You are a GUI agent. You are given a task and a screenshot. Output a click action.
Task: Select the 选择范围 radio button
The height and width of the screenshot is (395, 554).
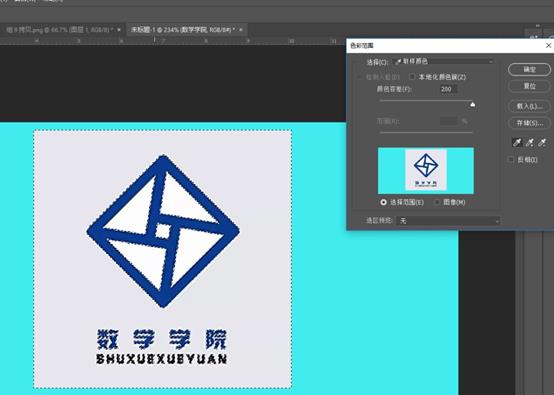(x=383, y=202)
